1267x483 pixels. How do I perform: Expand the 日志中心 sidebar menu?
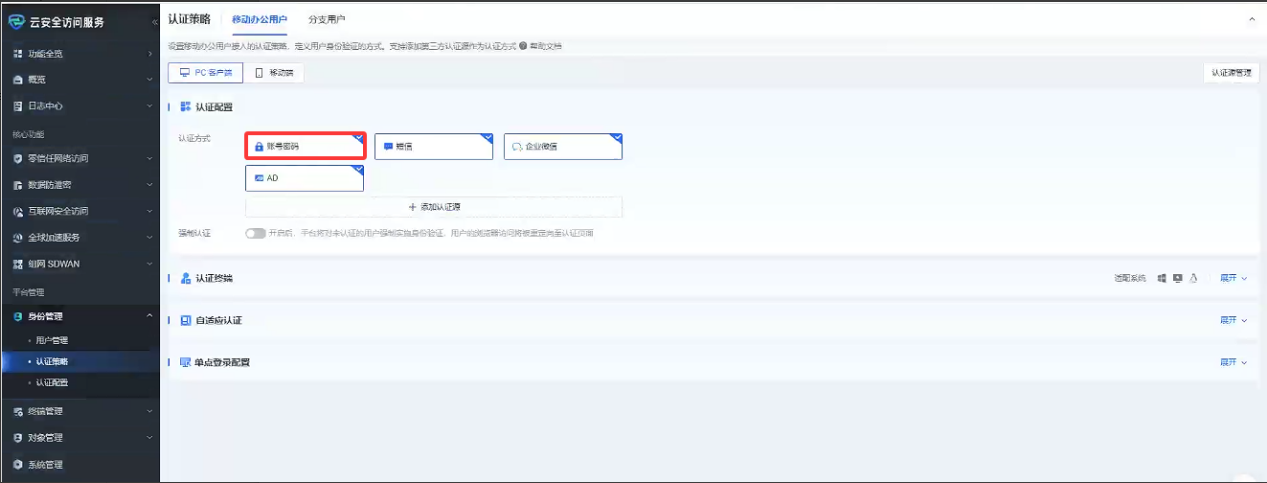(149, 106)
